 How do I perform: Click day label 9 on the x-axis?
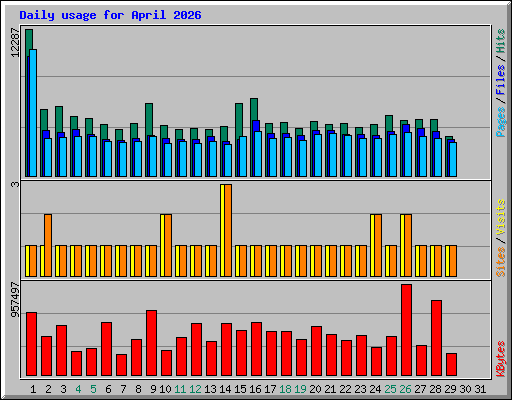coord(153,389)
